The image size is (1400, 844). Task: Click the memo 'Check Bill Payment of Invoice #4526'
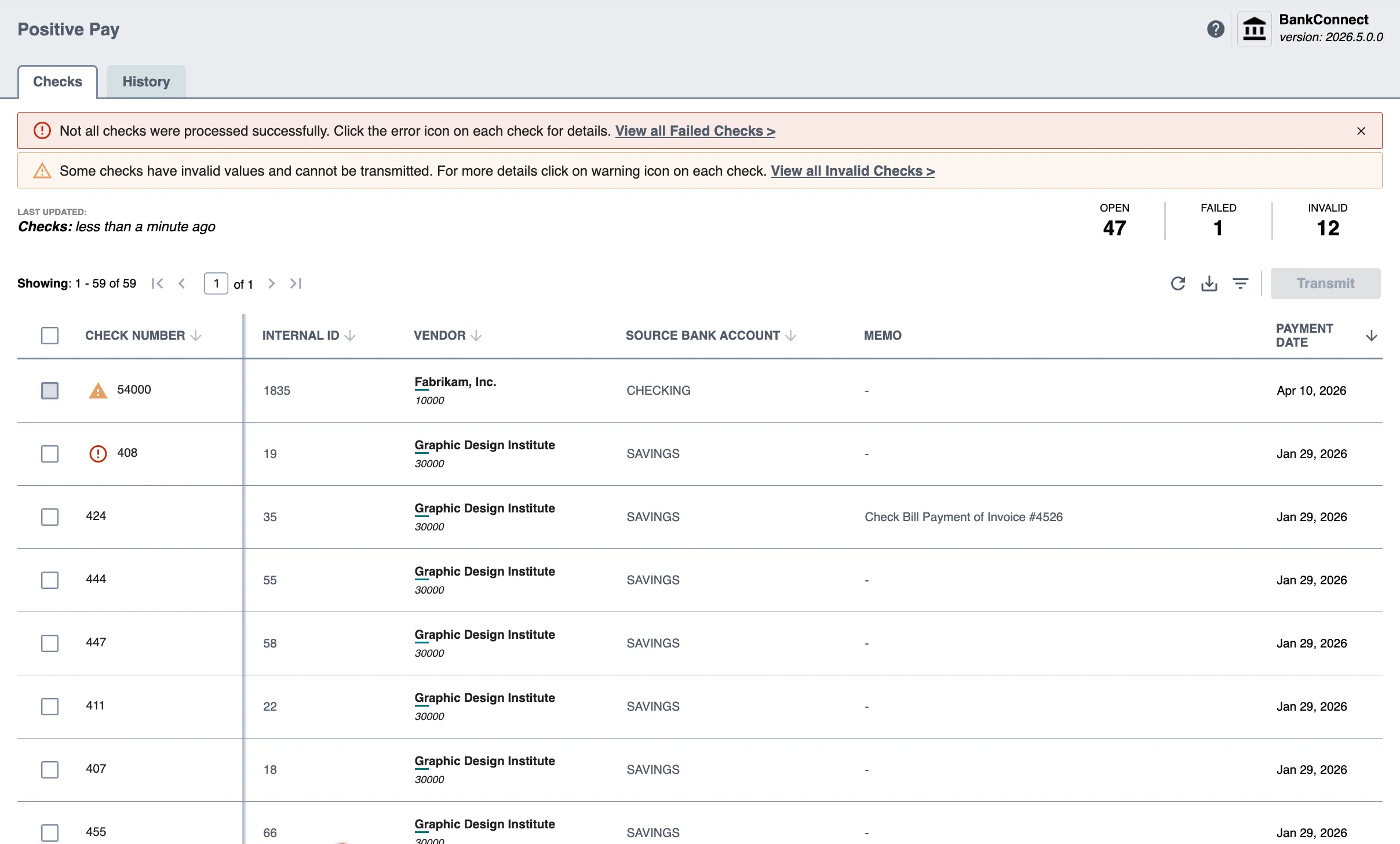tap(964, 517)
